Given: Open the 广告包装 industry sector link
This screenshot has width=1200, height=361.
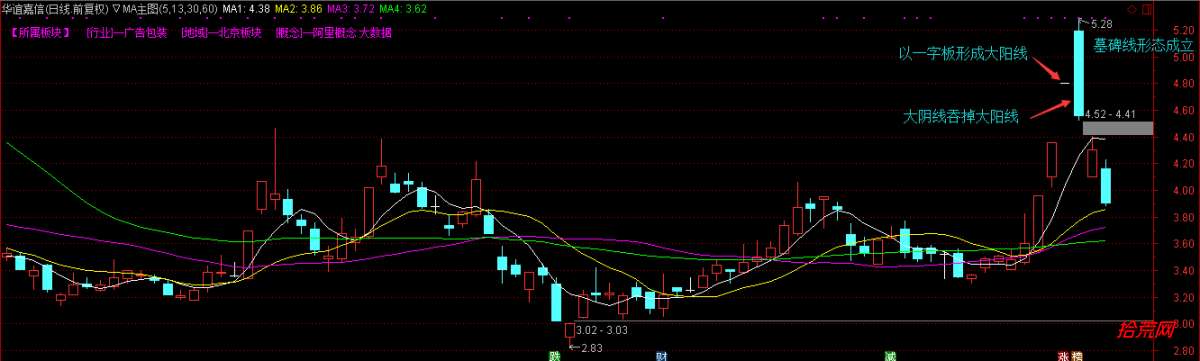Looking at the screenshot, I should tap(145, 32).
